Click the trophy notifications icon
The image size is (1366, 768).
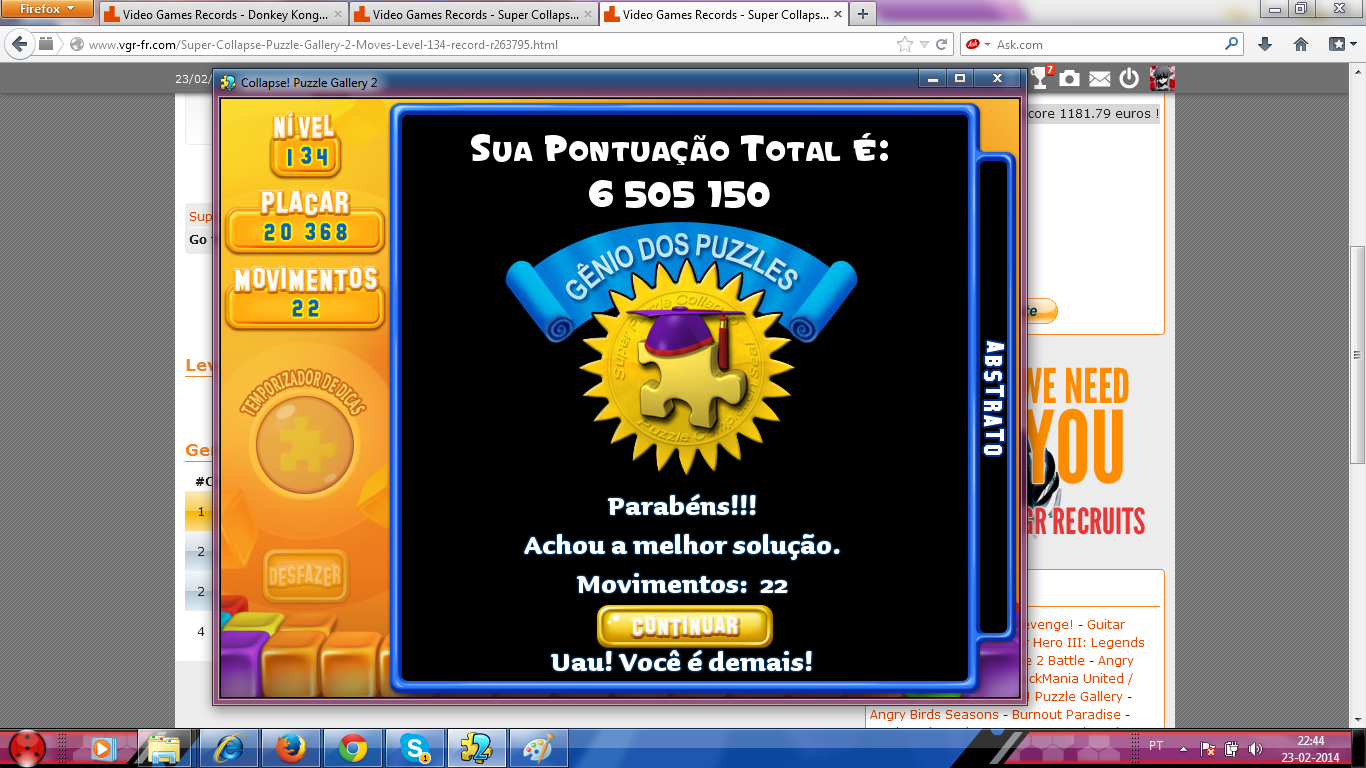1041,79
